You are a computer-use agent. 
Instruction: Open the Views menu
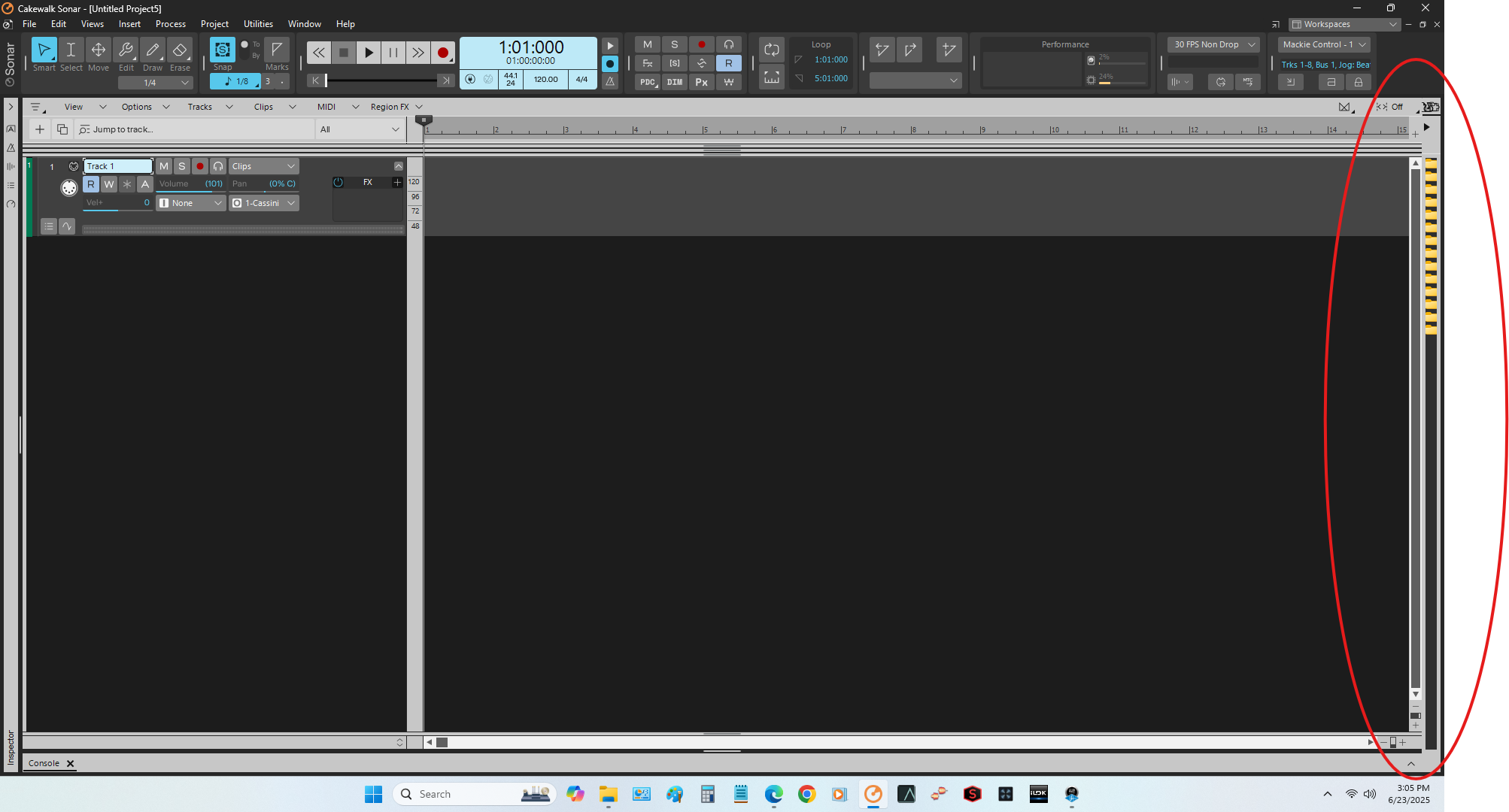pyautogui.click(x=93, y=24)
